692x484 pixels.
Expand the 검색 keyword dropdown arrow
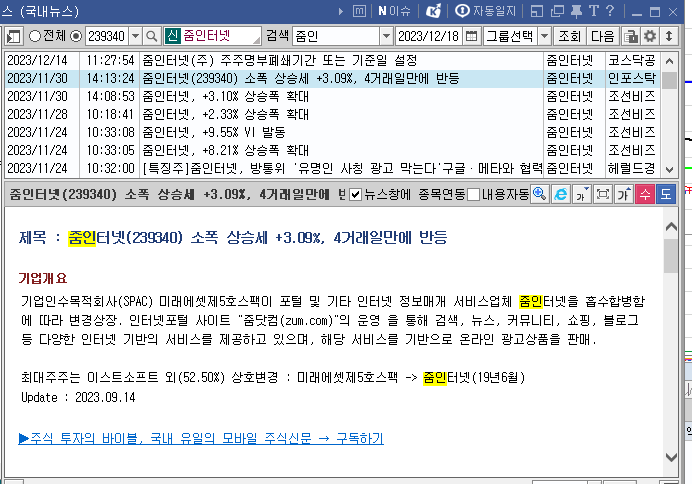386,36
